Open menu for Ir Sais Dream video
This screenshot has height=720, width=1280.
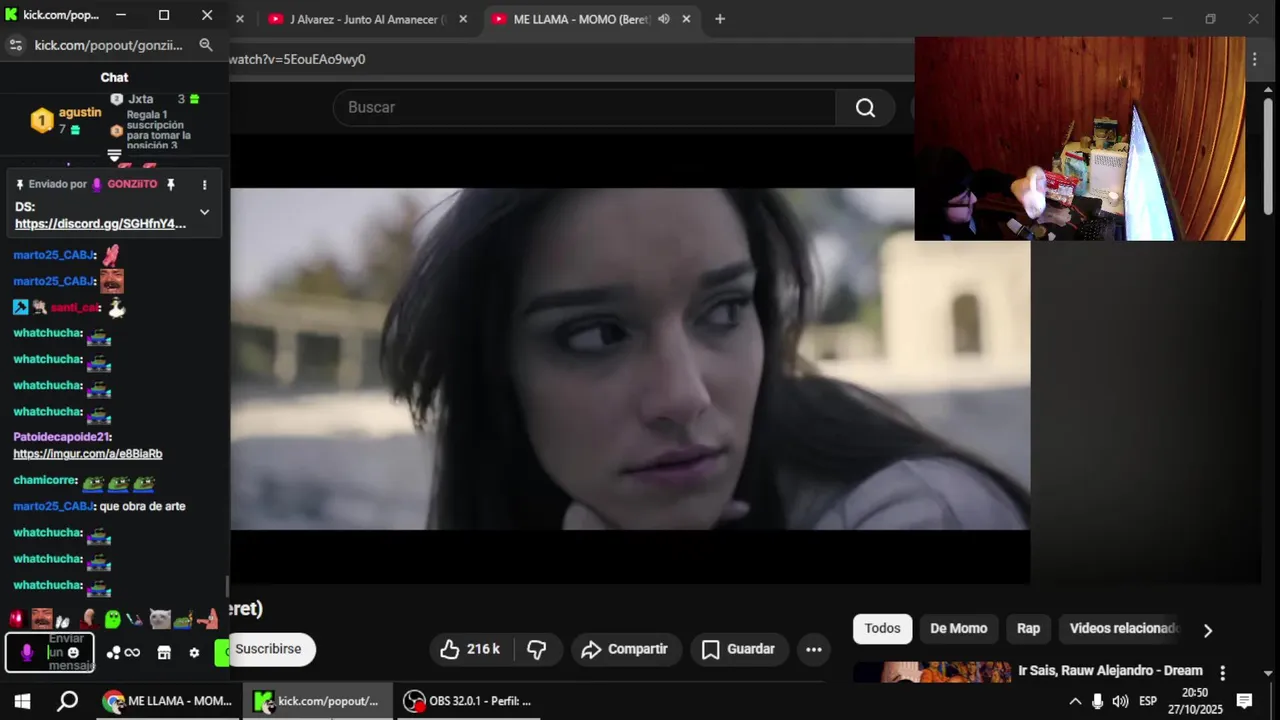[x=1222, y=672]
